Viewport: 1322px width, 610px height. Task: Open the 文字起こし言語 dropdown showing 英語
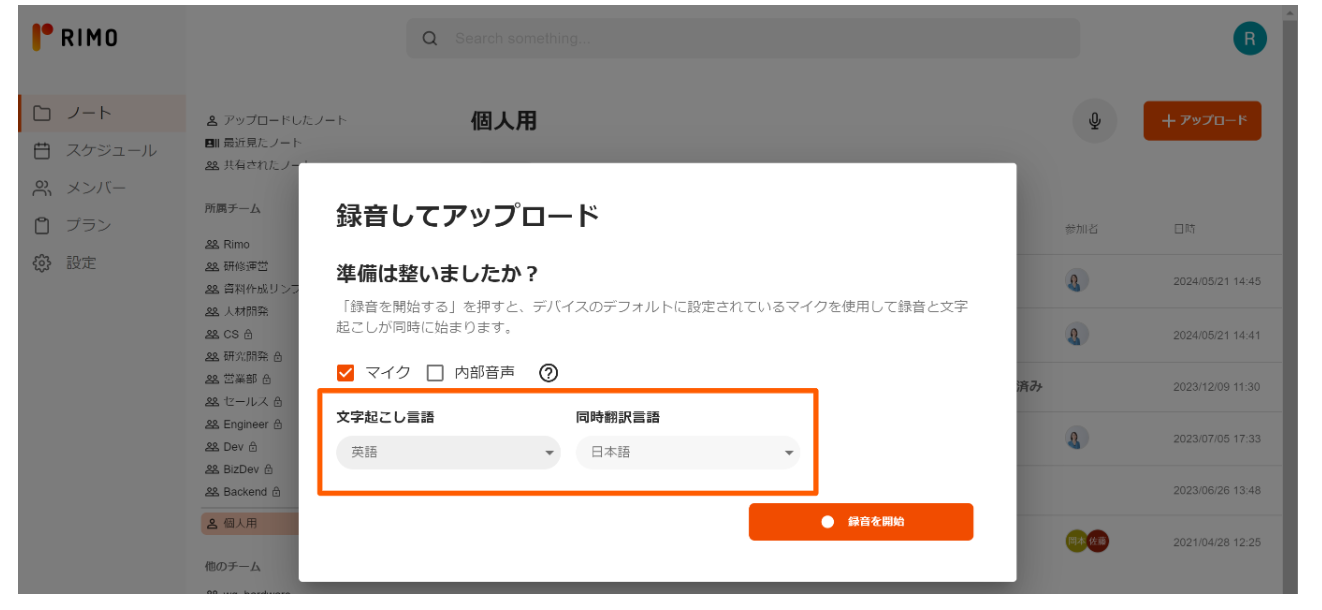[448, 453]
